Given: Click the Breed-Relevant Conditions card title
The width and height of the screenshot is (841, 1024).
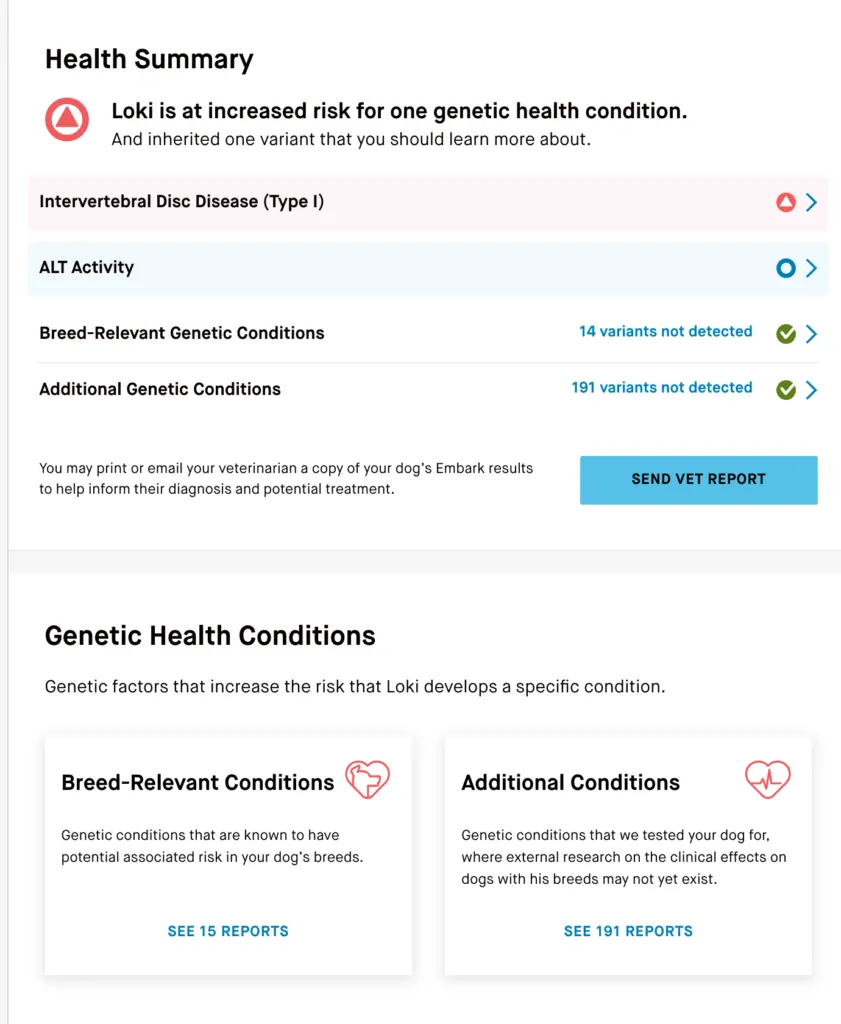Looking at the screenshot, I should point(198,783).
